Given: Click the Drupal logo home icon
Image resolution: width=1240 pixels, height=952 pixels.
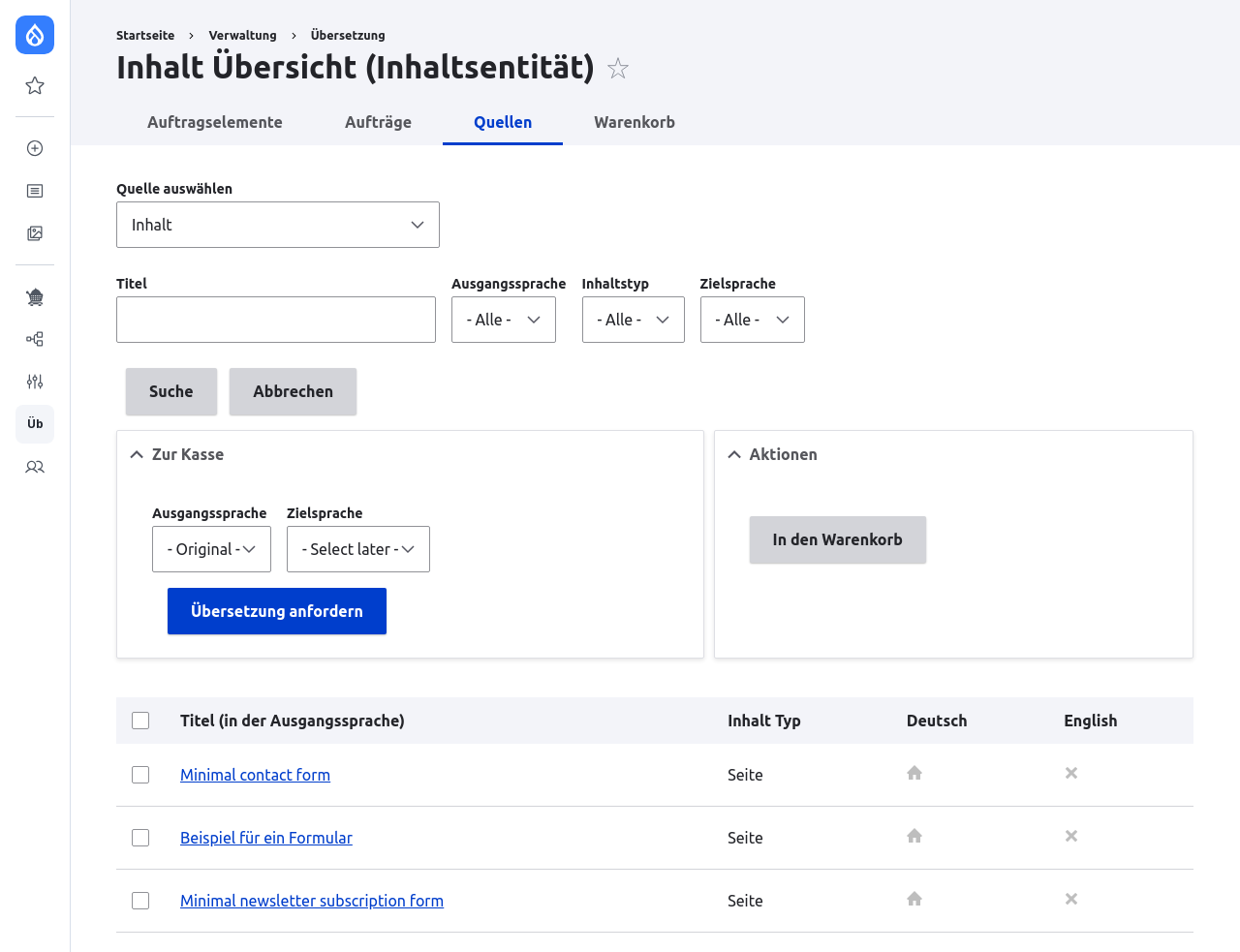Looking at the screenshot, I should tap(35, 35).
